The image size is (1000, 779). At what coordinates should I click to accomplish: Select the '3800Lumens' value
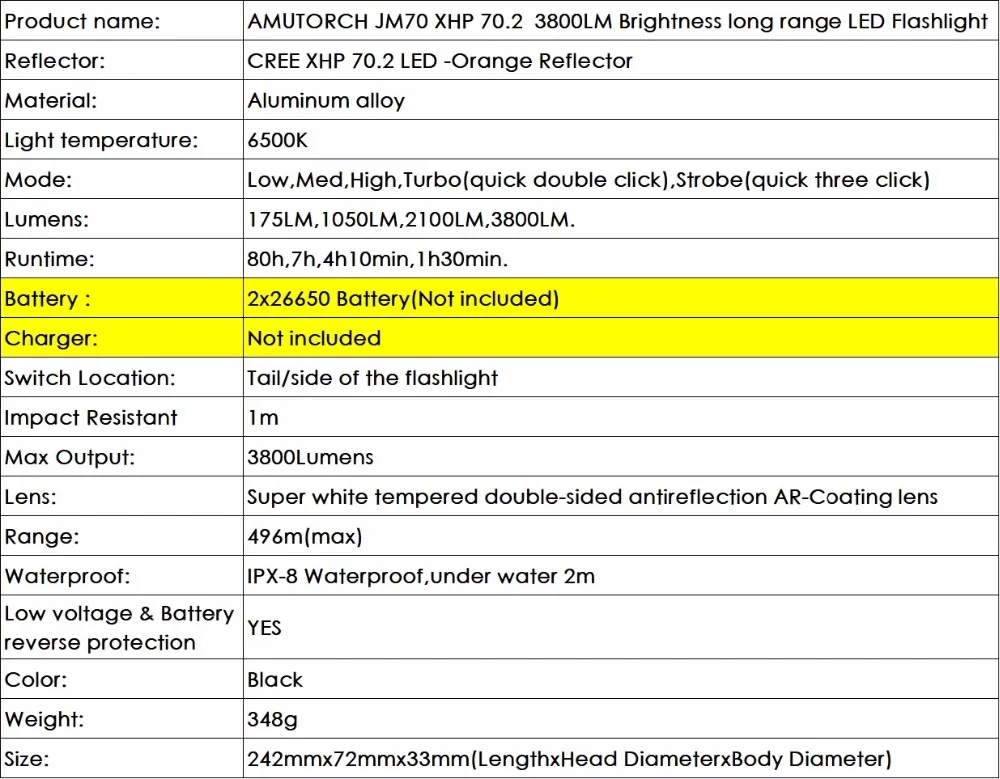tap(310, 457)
